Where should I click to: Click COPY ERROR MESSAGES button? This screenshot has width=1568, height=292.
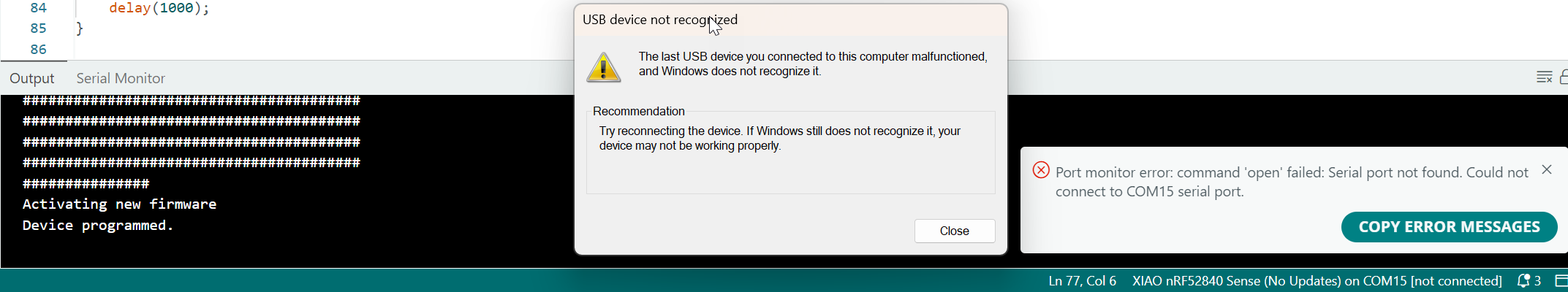click(x=1450, y=227)
